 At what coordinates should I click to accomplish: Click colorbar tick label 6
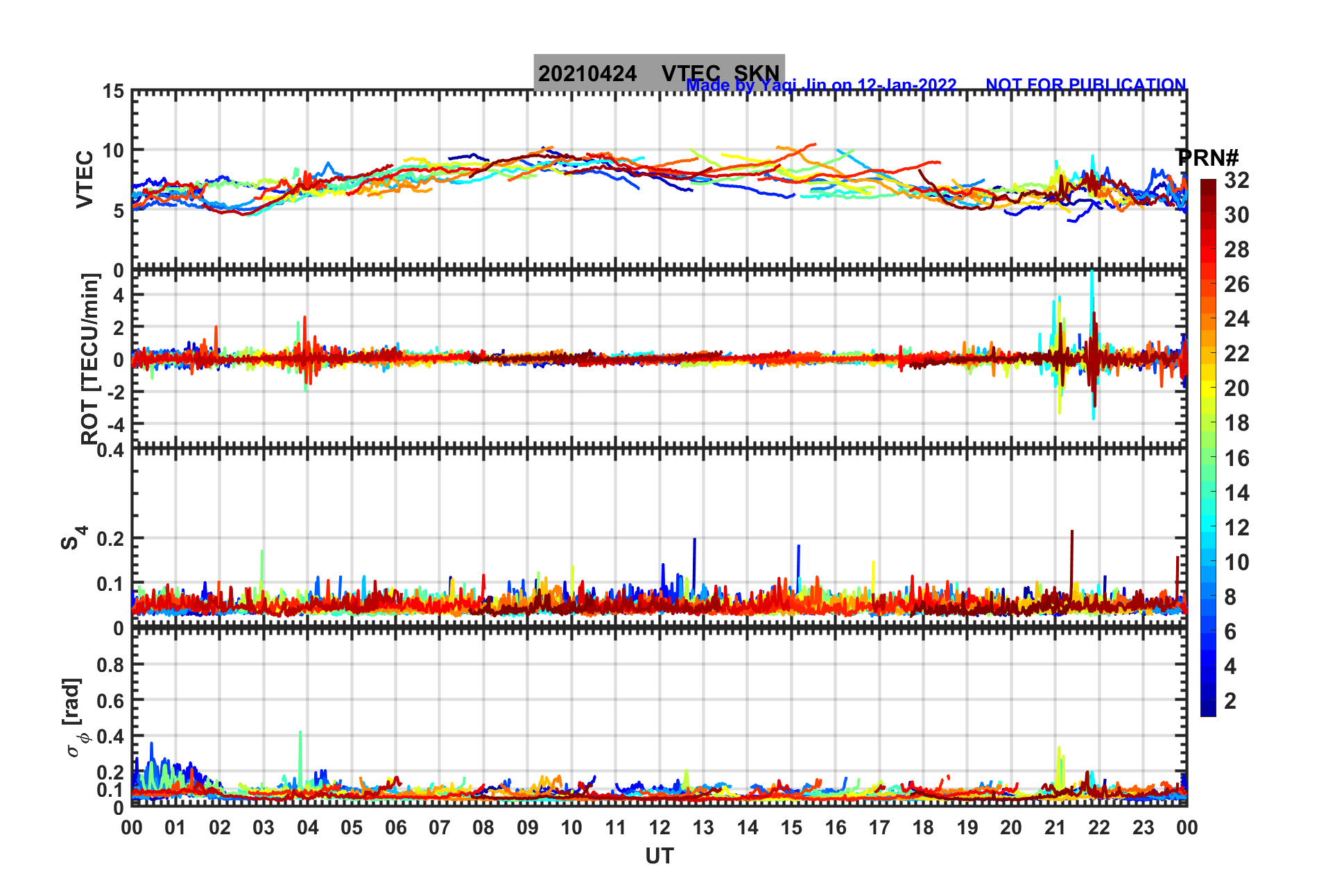1230,632
